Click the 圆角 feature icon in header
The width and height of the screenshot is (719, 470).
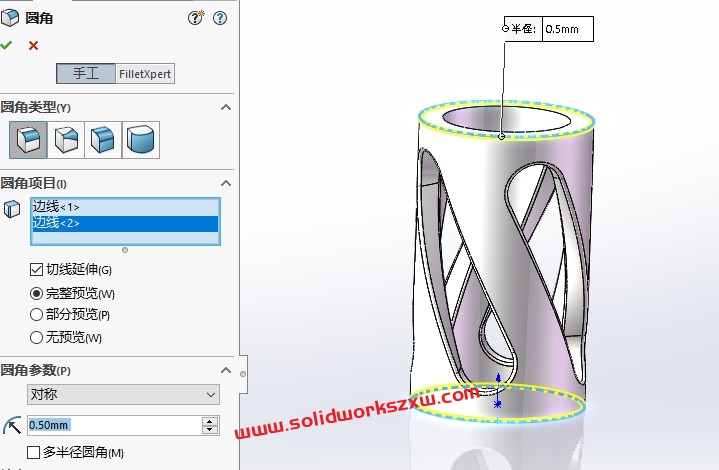coord(10,17)
